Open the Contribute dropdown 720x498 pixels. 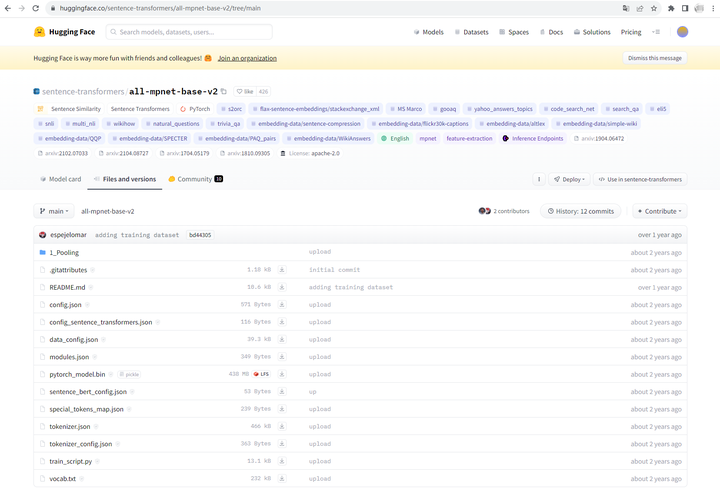click(x=659, y=211)
